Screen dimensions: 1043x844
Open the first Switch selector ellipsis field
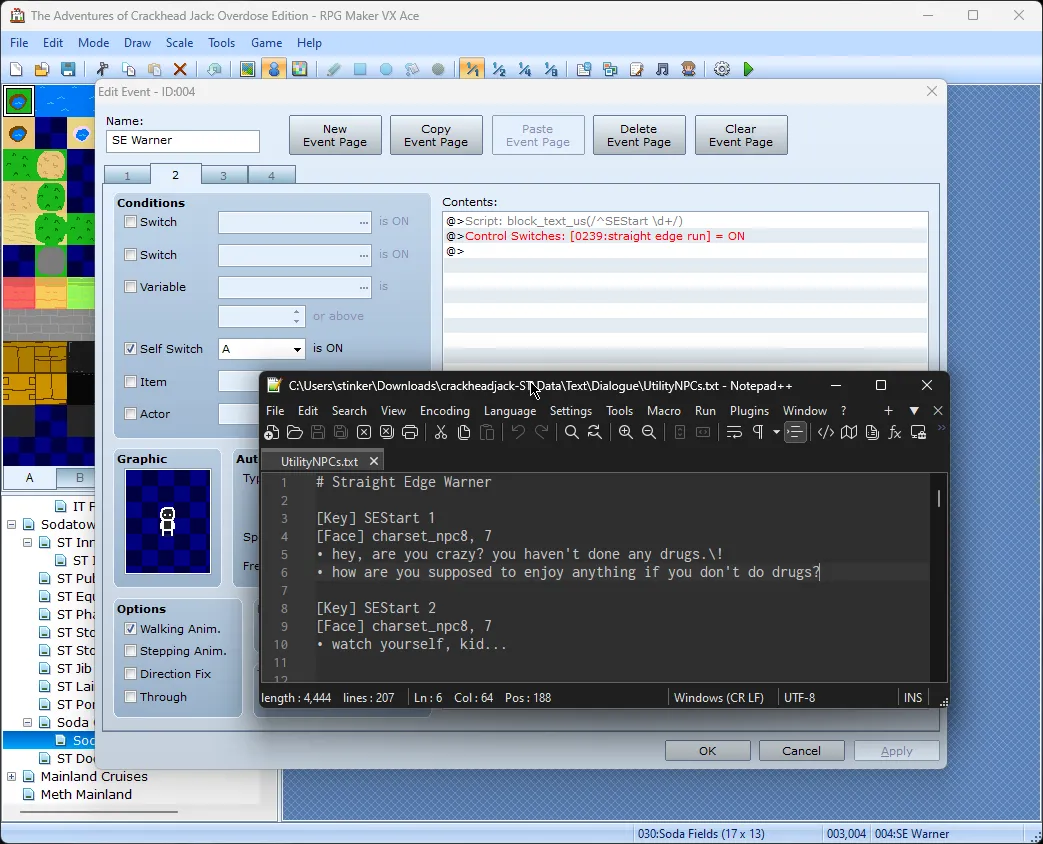tap(295, 222)
